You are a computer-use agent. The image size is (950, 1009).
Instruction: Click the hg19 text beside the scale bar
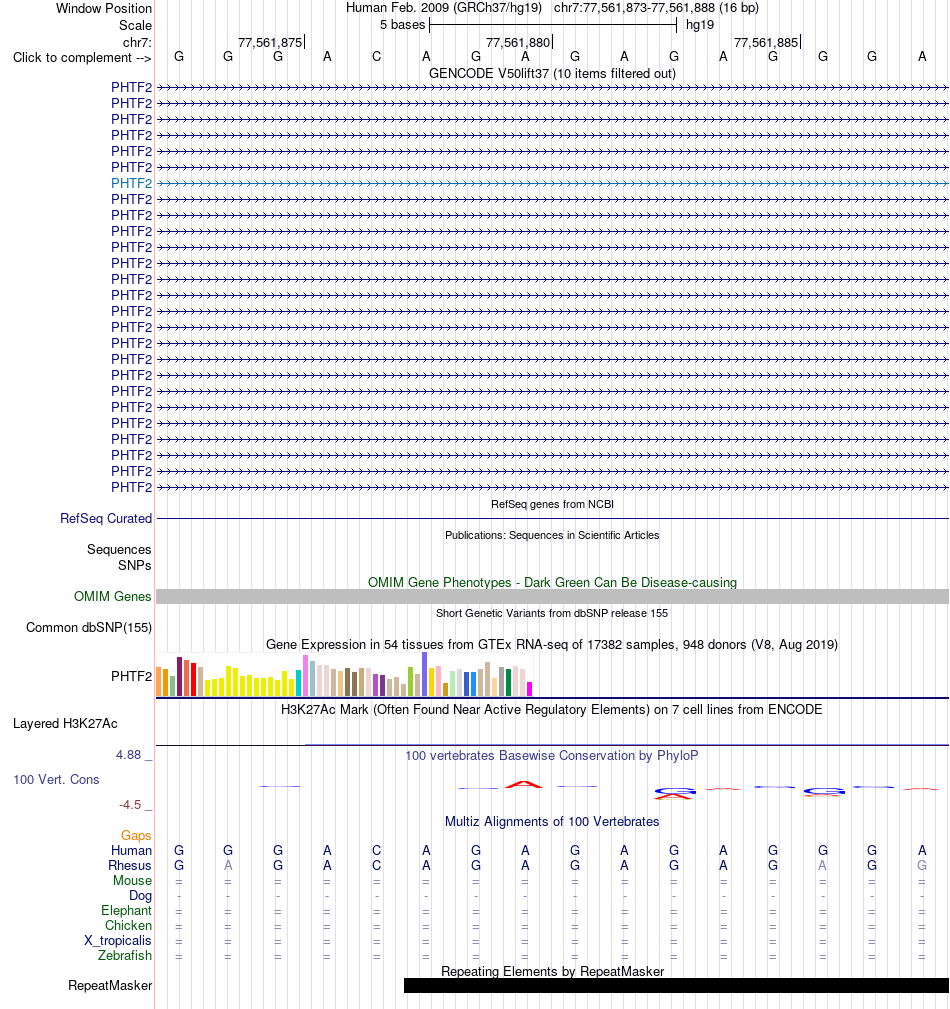pos(700,25)
